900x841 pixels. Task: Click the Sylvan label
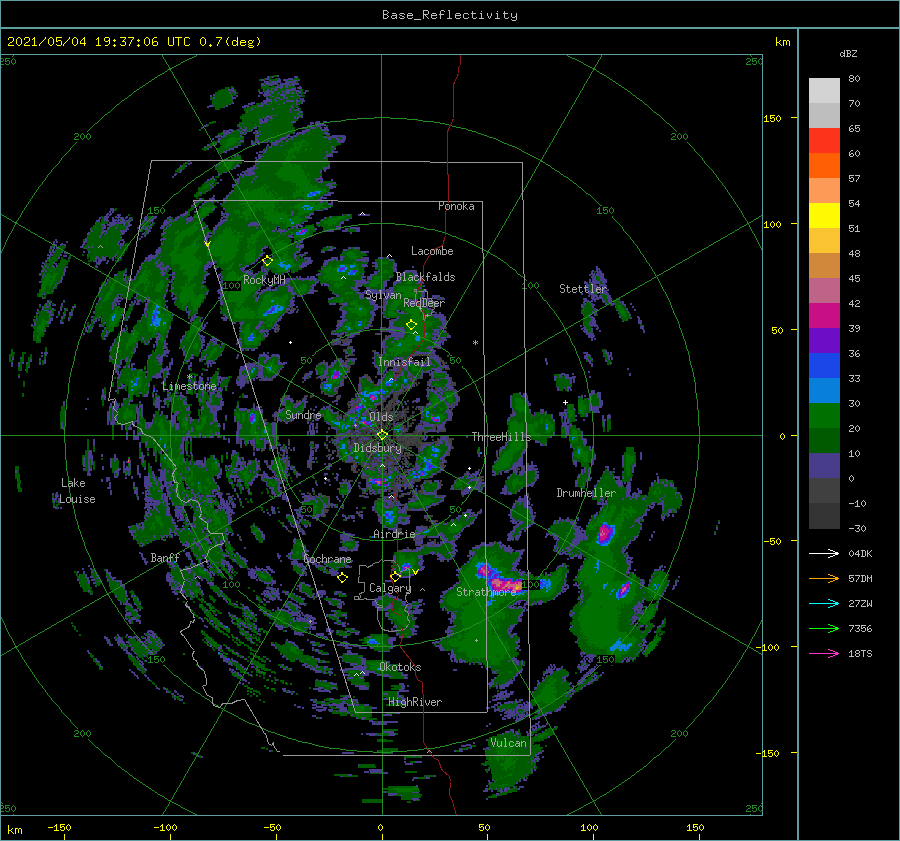[x=383, y=295]
